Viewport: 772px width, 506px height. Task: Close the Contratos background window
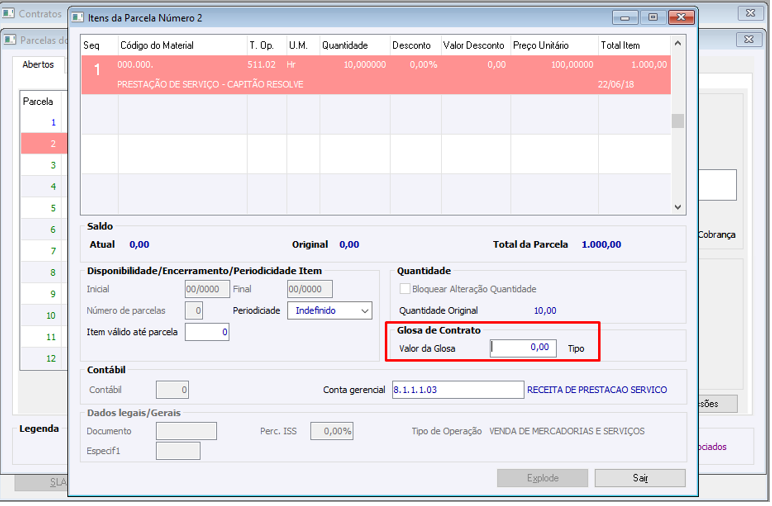tap(750, 13)
